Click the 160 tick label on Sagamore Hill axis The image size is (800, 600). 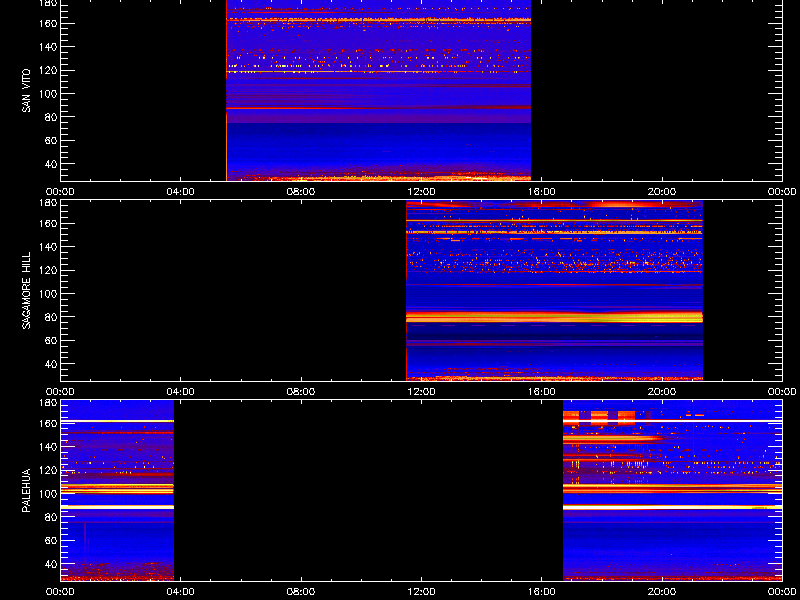click(x=50, y=223)
